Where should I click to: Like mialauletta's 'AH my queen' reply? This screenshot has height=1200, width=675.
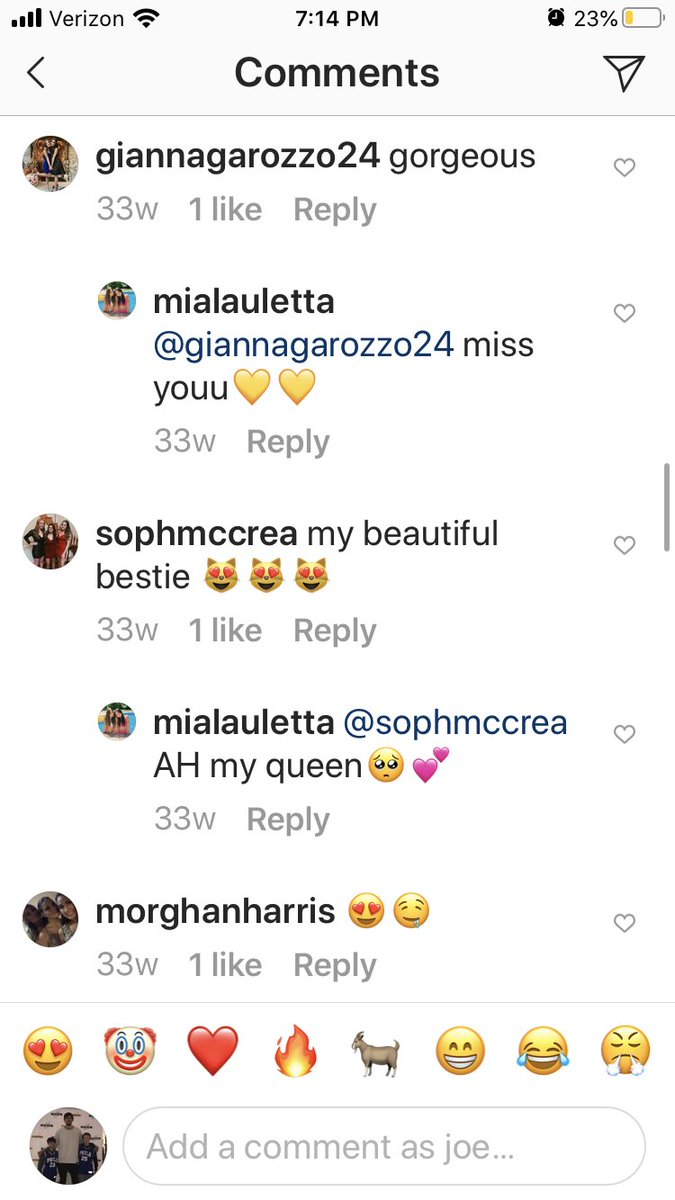pyautogui.click(x=624, y=735)
